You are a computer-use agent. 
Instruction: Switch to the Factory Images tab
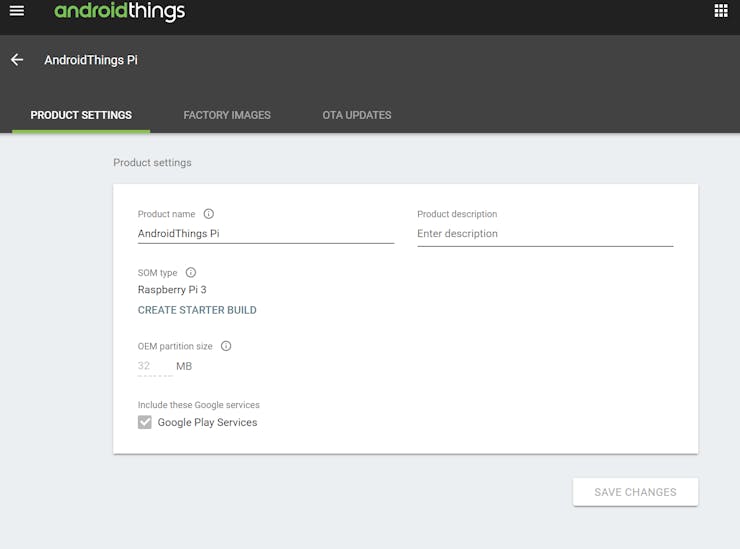pos(227,115)
